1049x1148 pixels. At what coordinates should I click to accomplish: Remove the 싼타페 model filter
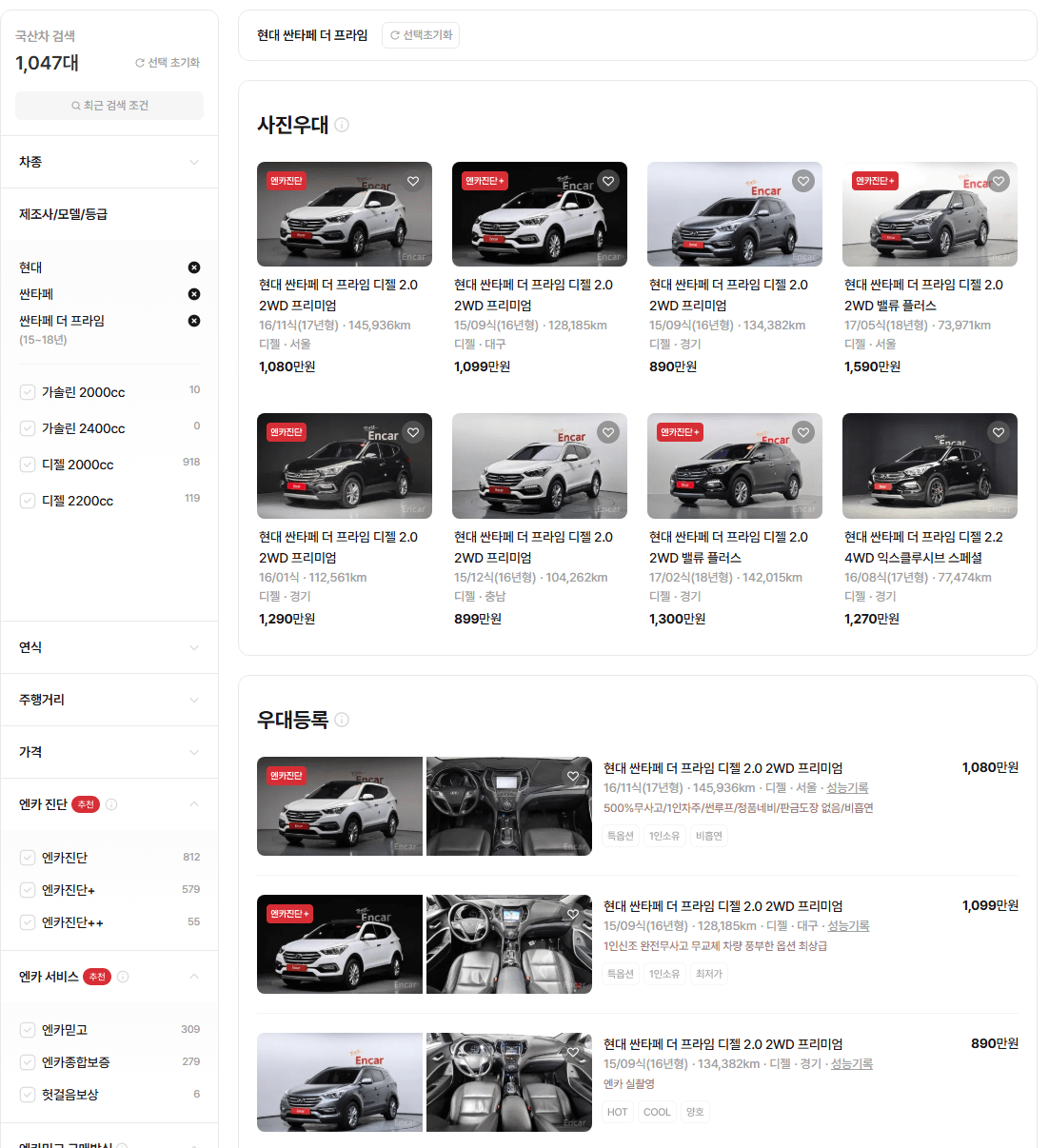click(194, 294)
